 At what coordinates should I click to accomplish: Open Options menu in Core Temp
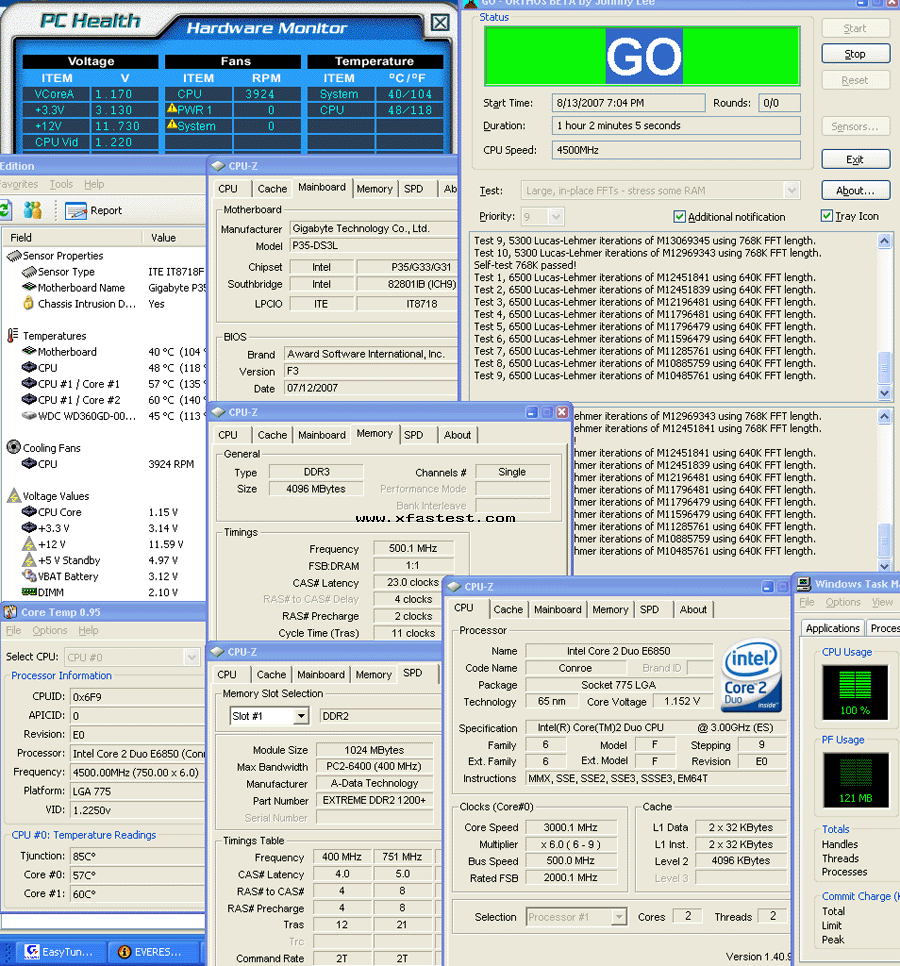pos(50,630)
